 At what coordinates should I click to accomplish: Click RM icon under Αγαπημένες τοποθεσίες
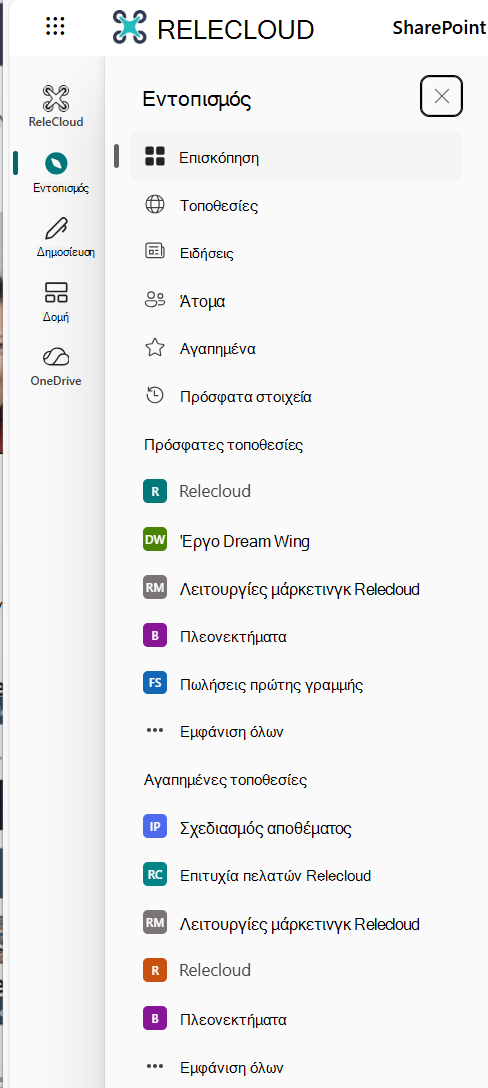tap(155, 923)
